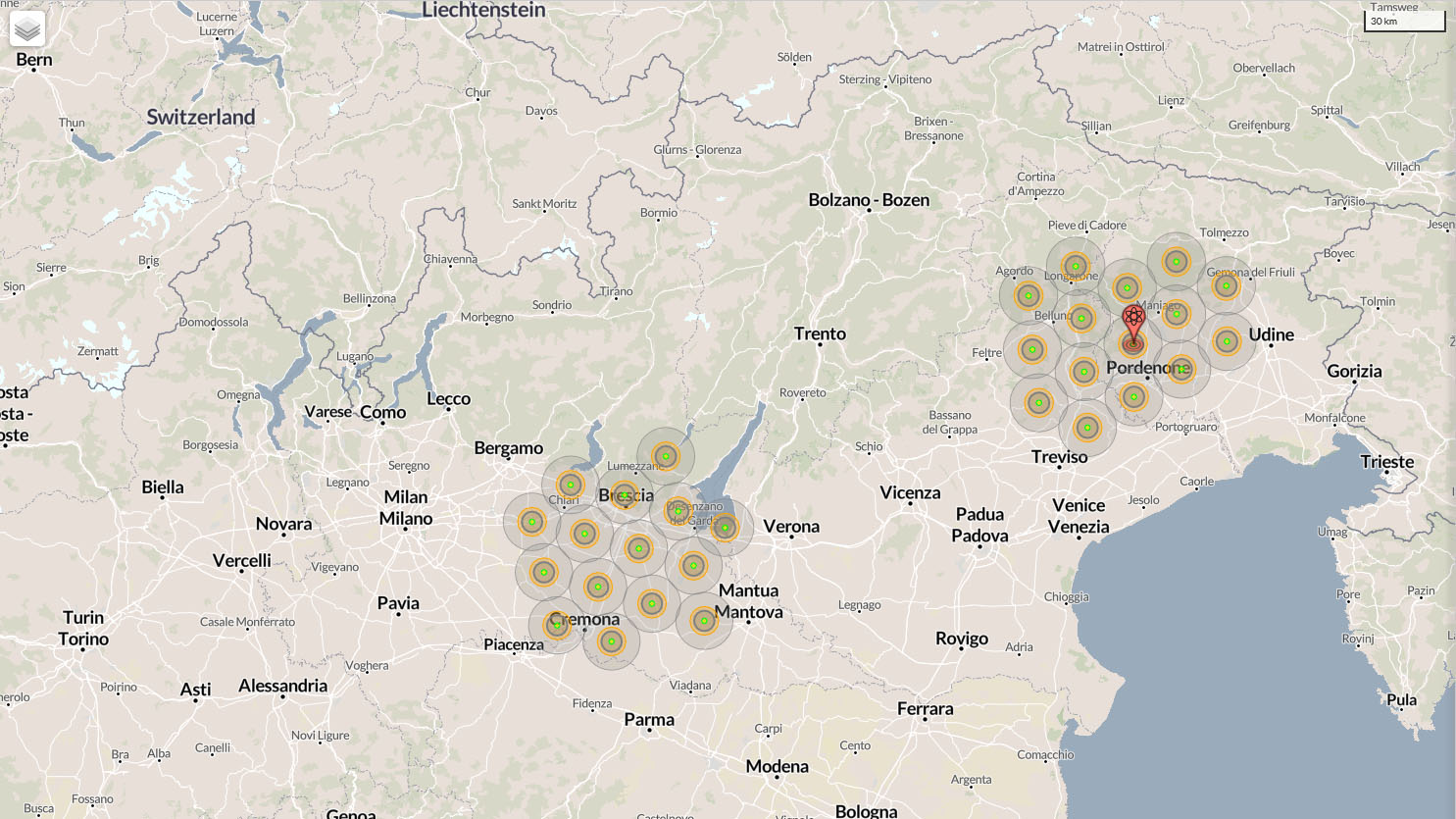Select the circle marker north of Lumezzane
The image size is (1456, 819).
pyautogui.click(x=666, y=456)
